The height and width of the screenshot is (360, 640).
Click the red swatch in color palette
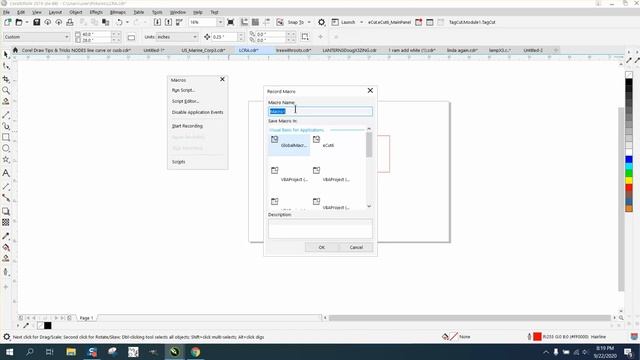click(x=629, y=188)
